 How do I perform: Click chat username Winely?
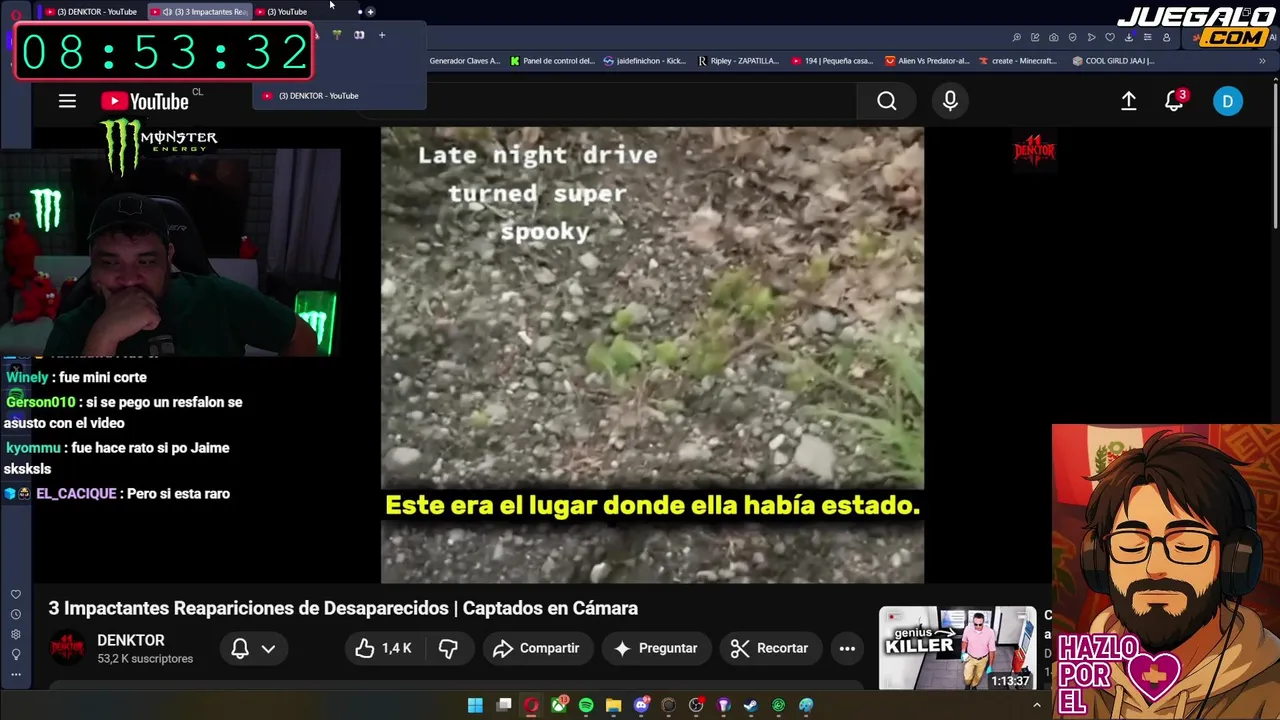(27, 378)
